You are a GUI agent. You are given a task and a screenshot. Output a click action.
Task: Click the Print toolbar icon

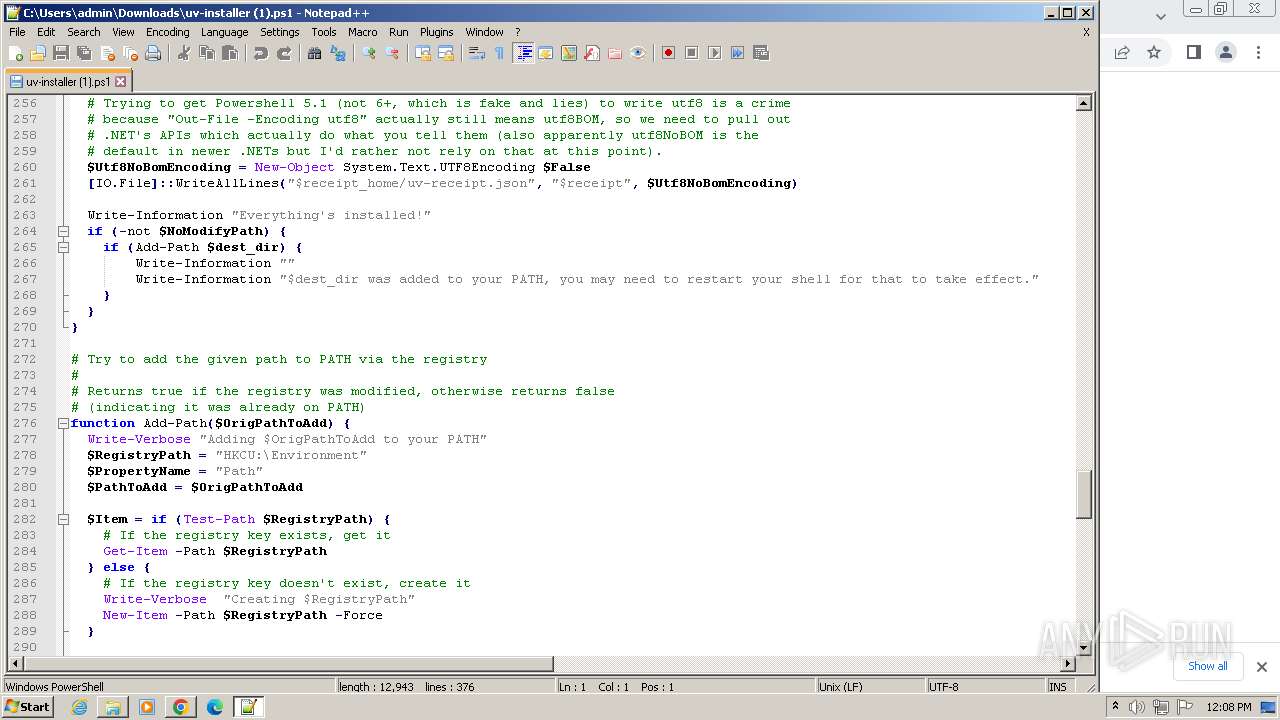153,53
